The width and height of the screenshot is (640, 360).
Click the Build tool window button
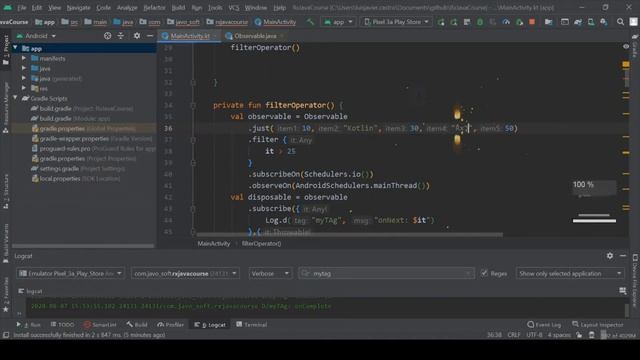[x=137, y=324]
